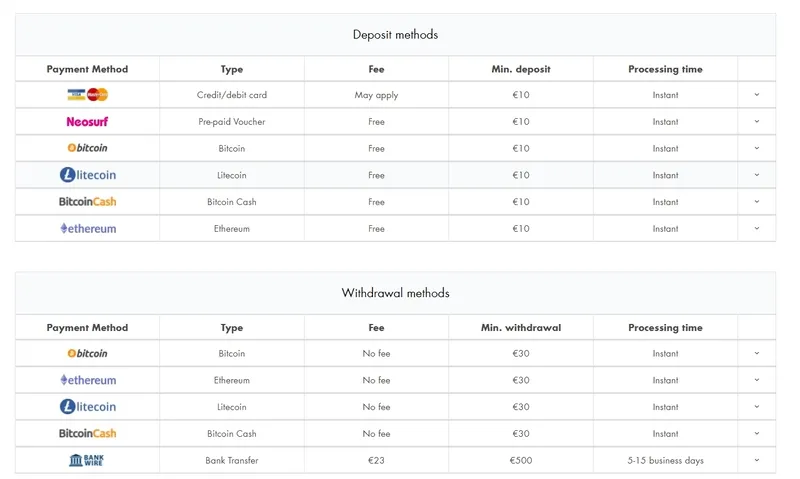The height and width of the screenshot is (479, 800).
Task: Expand the Bitcoin withdrawal row details
Action: click(756, 353)
